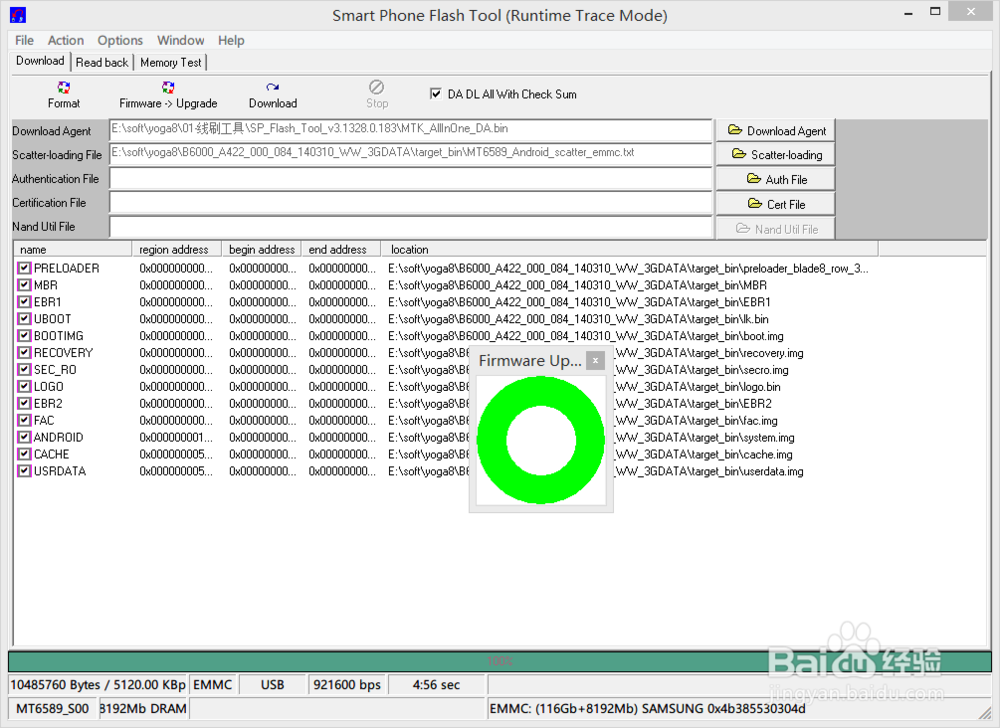The width and height of the screenshot is (1000, 728).
Task: Uncheck the CACHE partition checkbox
Action: tap(24, 454)
